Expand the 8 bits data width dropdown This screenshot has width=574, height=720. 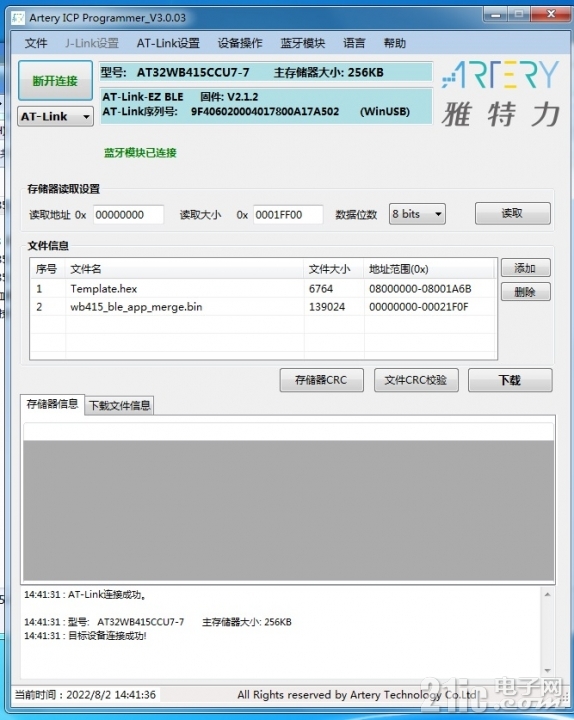[x=417, y=214]
